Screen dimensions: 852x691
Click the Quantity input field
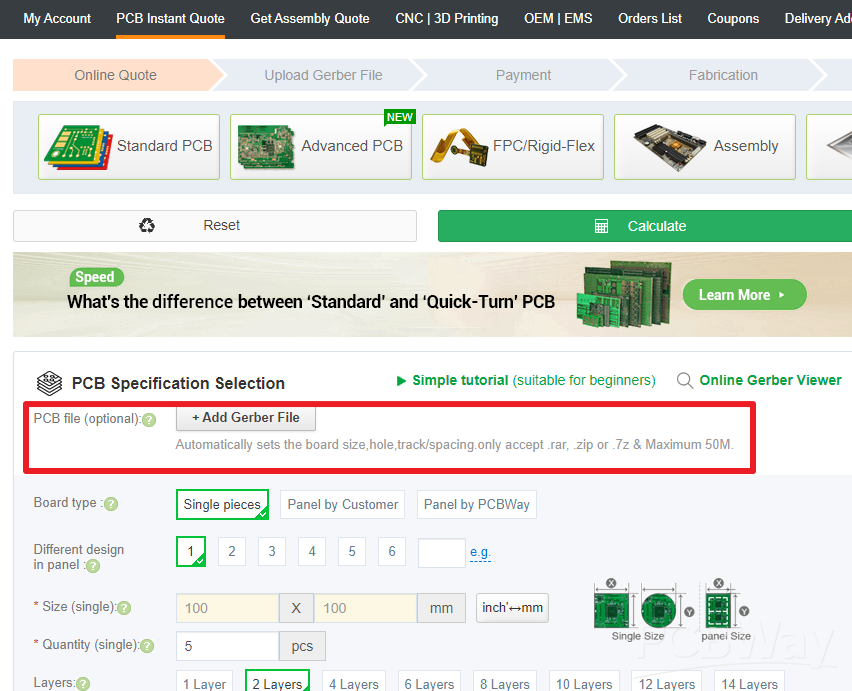(x=227, y=646)
